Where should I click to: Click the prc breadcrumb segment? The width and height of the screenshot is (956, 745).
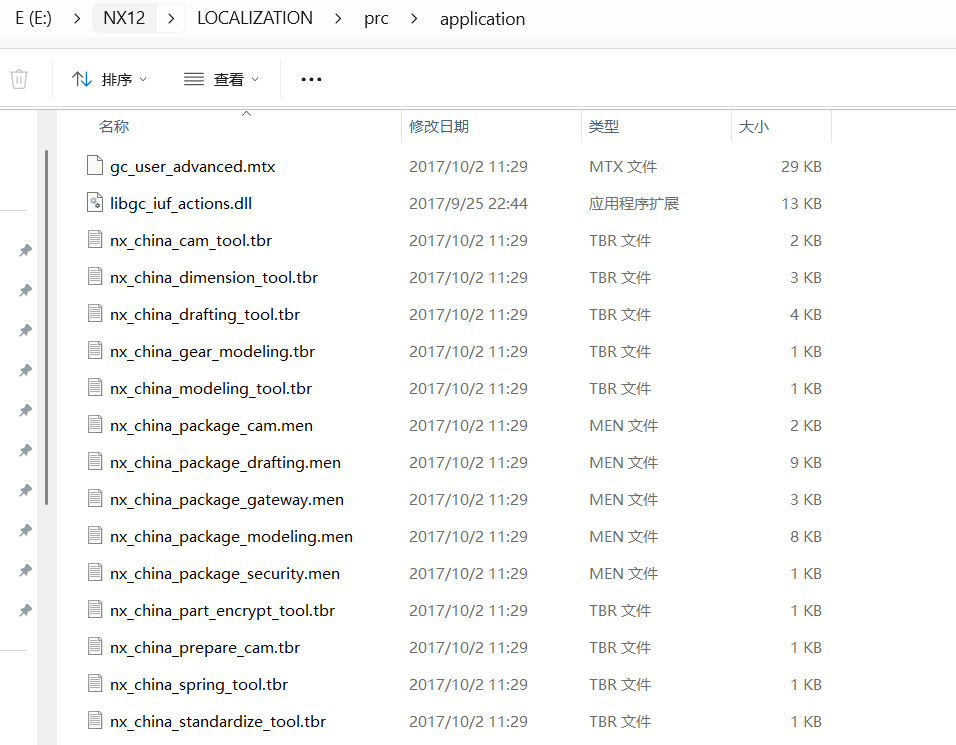pyautogui.click(x=376, y=19)
